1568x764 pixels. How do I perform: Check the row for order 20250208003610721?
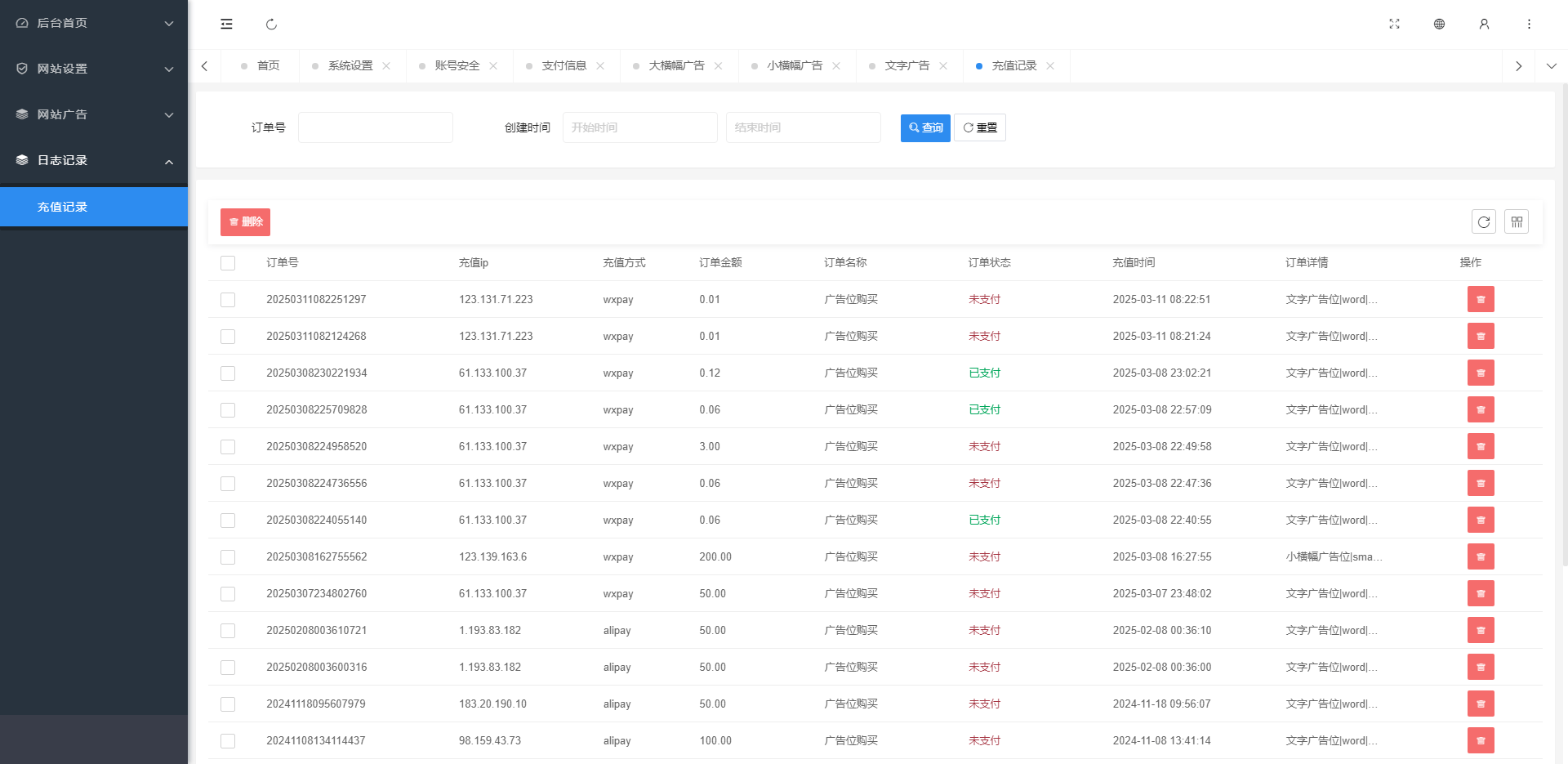tap(228, 631)
